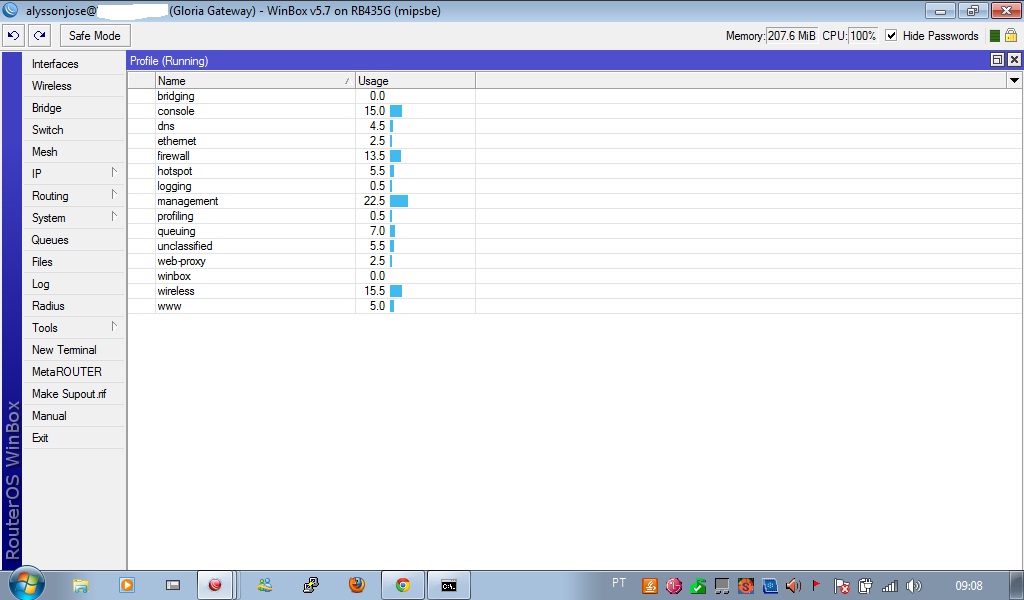Screen dimensions: 1024x600
Task: Click the Undo arrow icon
Action: click(x=14, y=35)
